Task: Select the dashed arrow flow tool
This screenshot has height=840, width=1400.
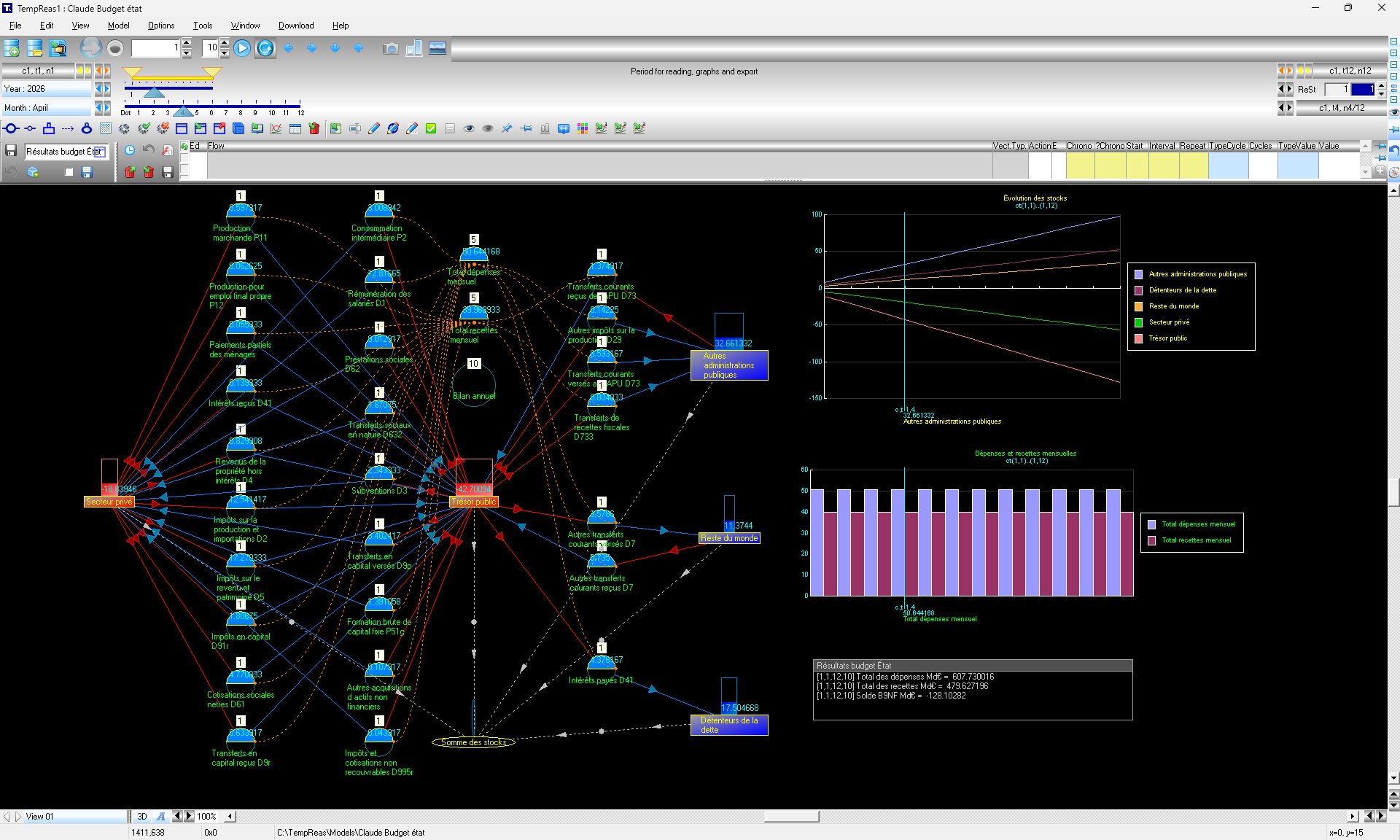Action: pyautogui.click(x=68, y=128)
